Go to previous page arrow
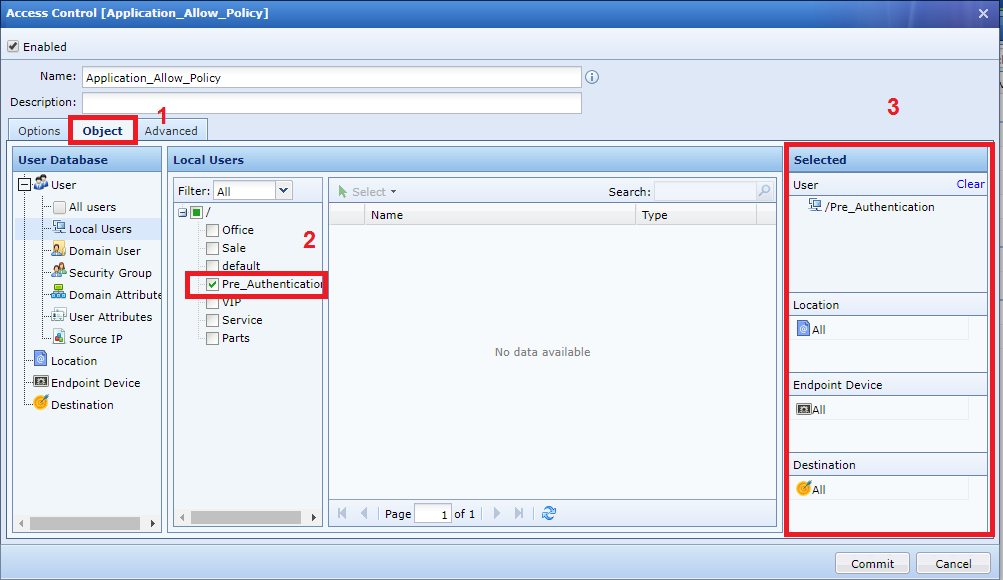 tap(364, 513)
